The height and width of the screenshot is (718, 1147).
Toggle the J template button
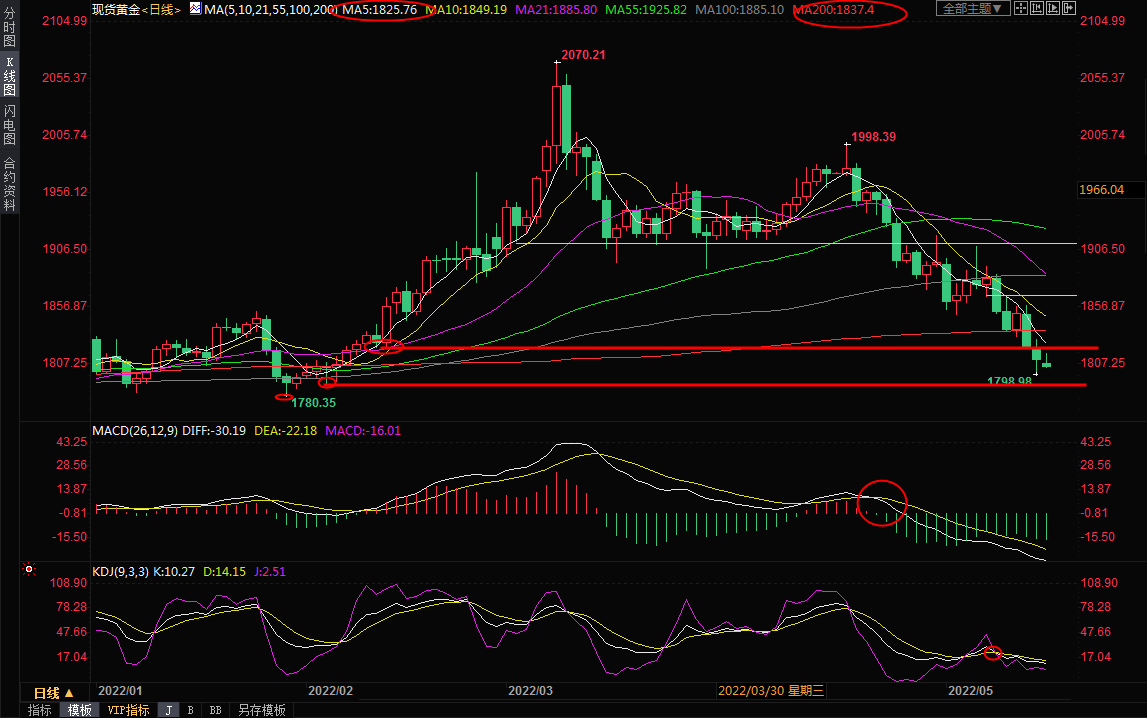(168, 710)
